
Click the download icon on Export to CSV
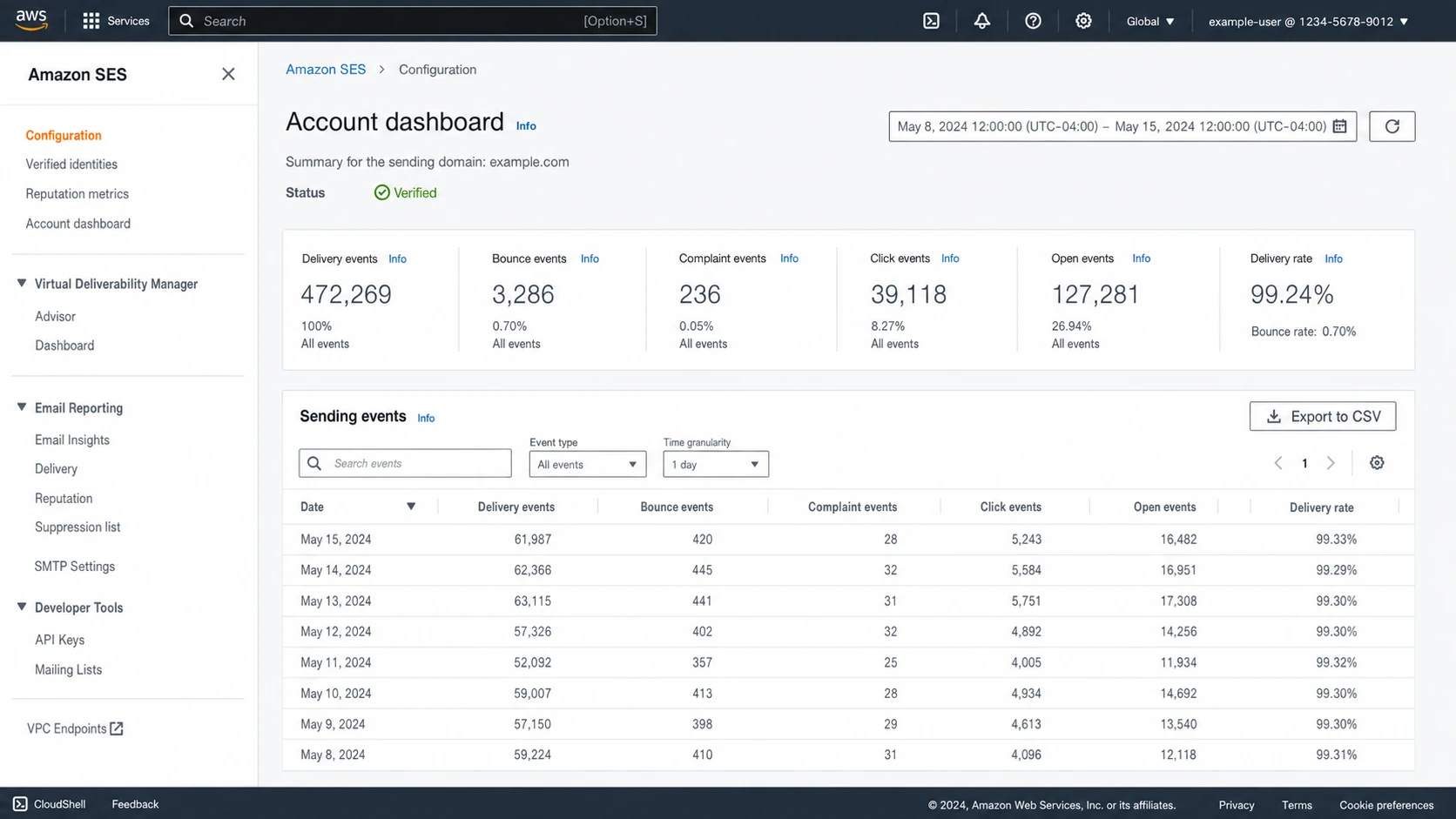click(1273, 416)
